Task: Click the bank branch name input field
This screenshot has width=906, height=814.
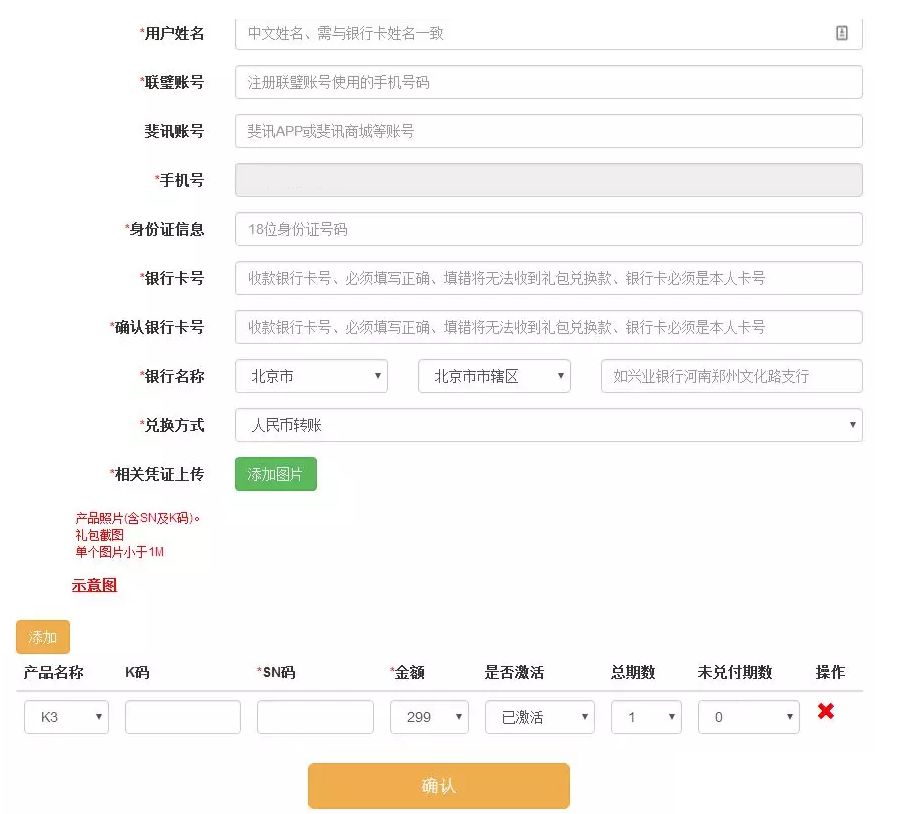Action: click(732, 376)
